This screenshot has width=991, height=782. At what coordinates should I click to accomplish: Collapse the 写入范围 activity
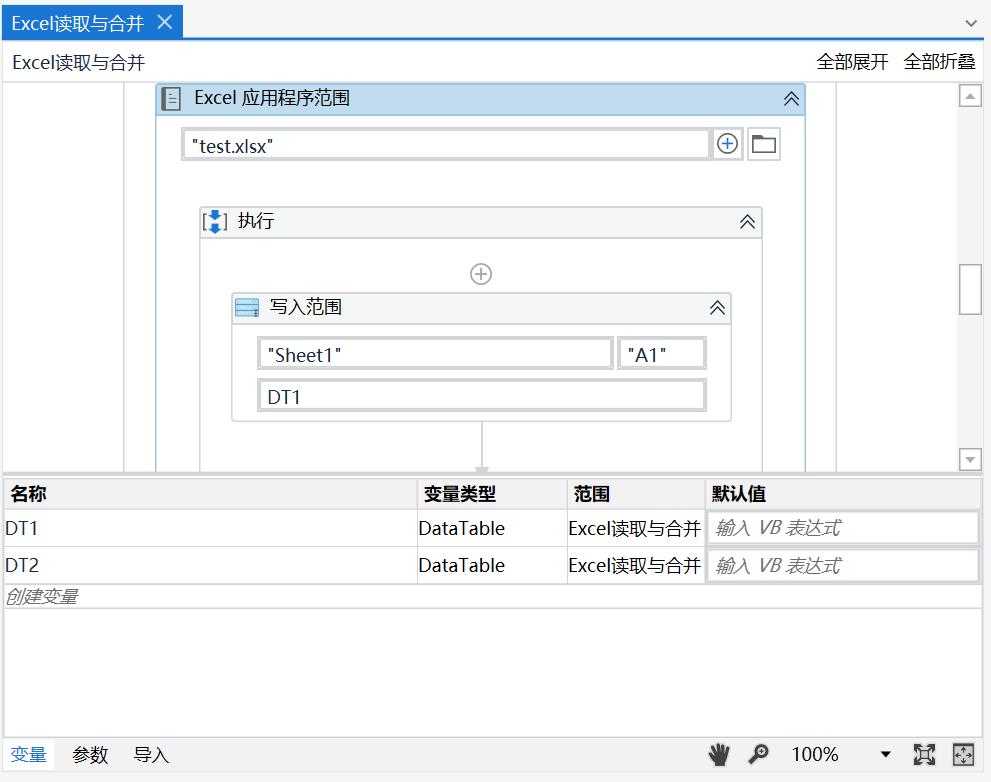click(x=716, y=307)
